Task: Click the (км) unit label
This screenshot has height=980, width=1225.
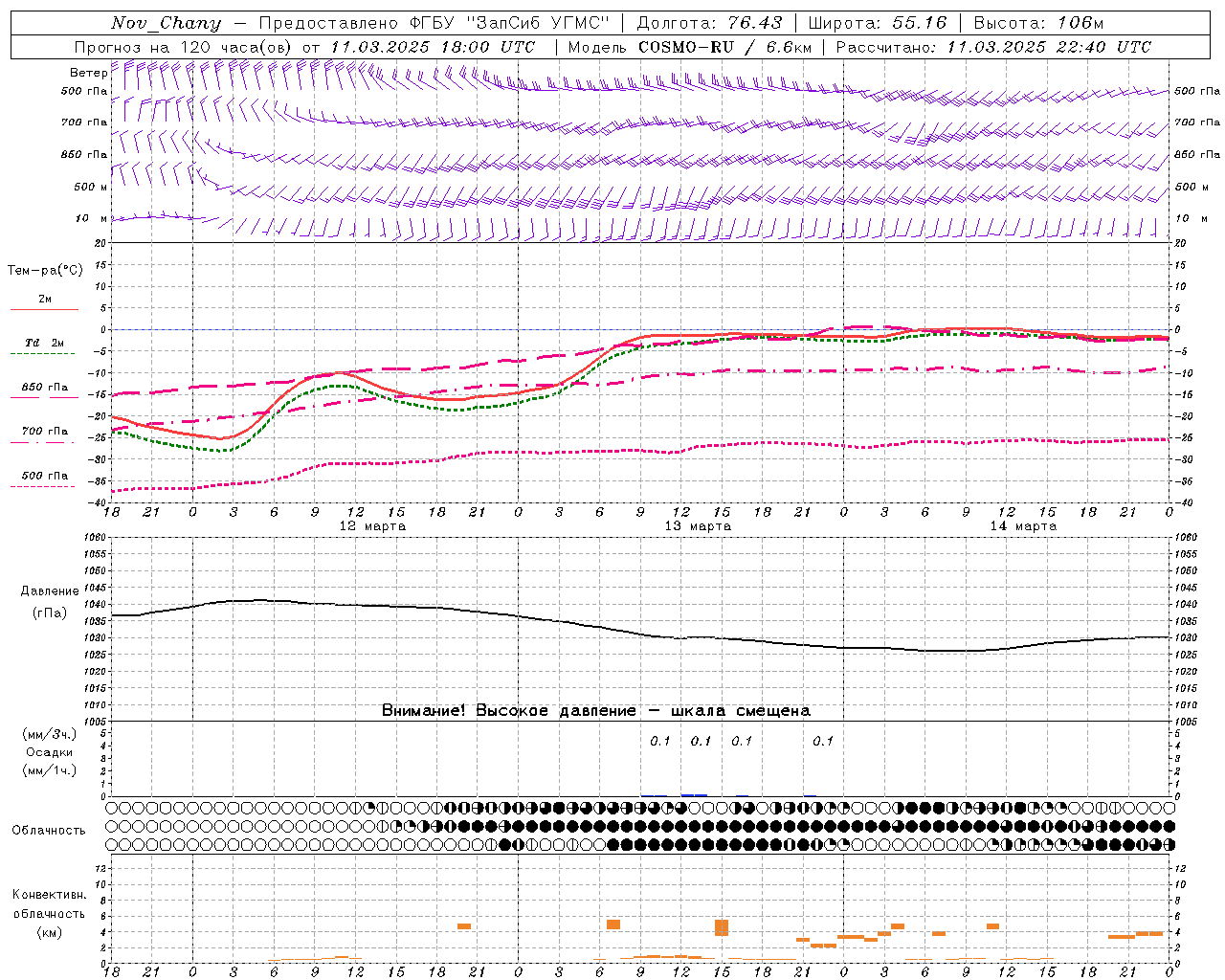Action: (x=50, y=932)
